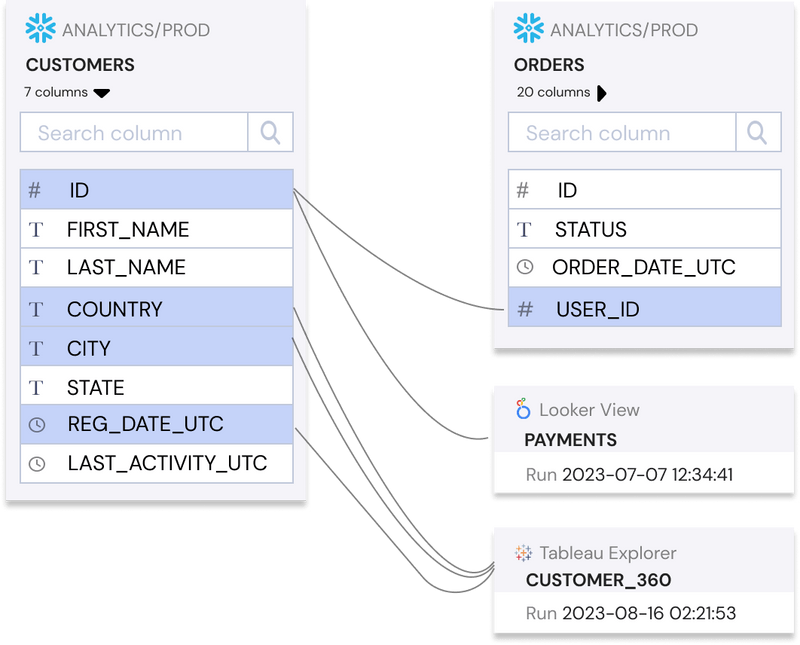Click the magnifier icon in ORDERS search bar
This screenshot has width=800, height=645.
click(758, 133)
